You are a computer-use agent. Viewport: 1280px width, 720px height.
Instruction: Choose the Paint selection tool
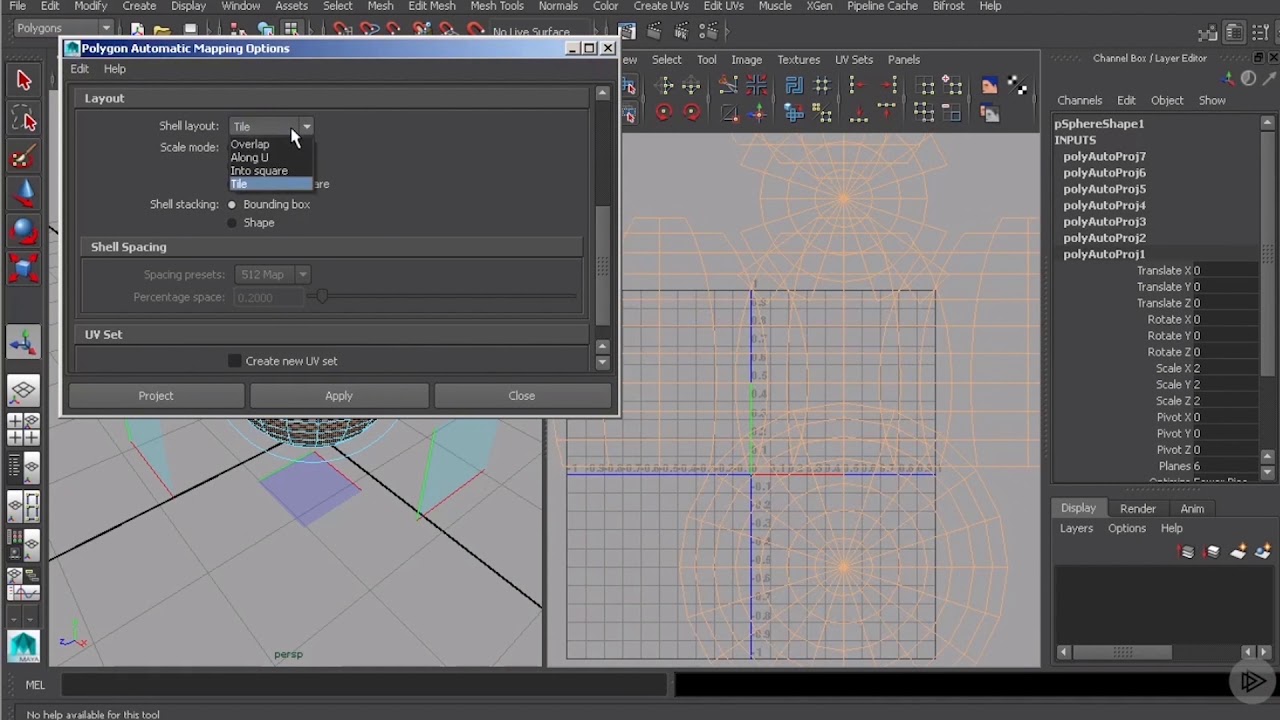pyautogui.click(x=24, y=157)
